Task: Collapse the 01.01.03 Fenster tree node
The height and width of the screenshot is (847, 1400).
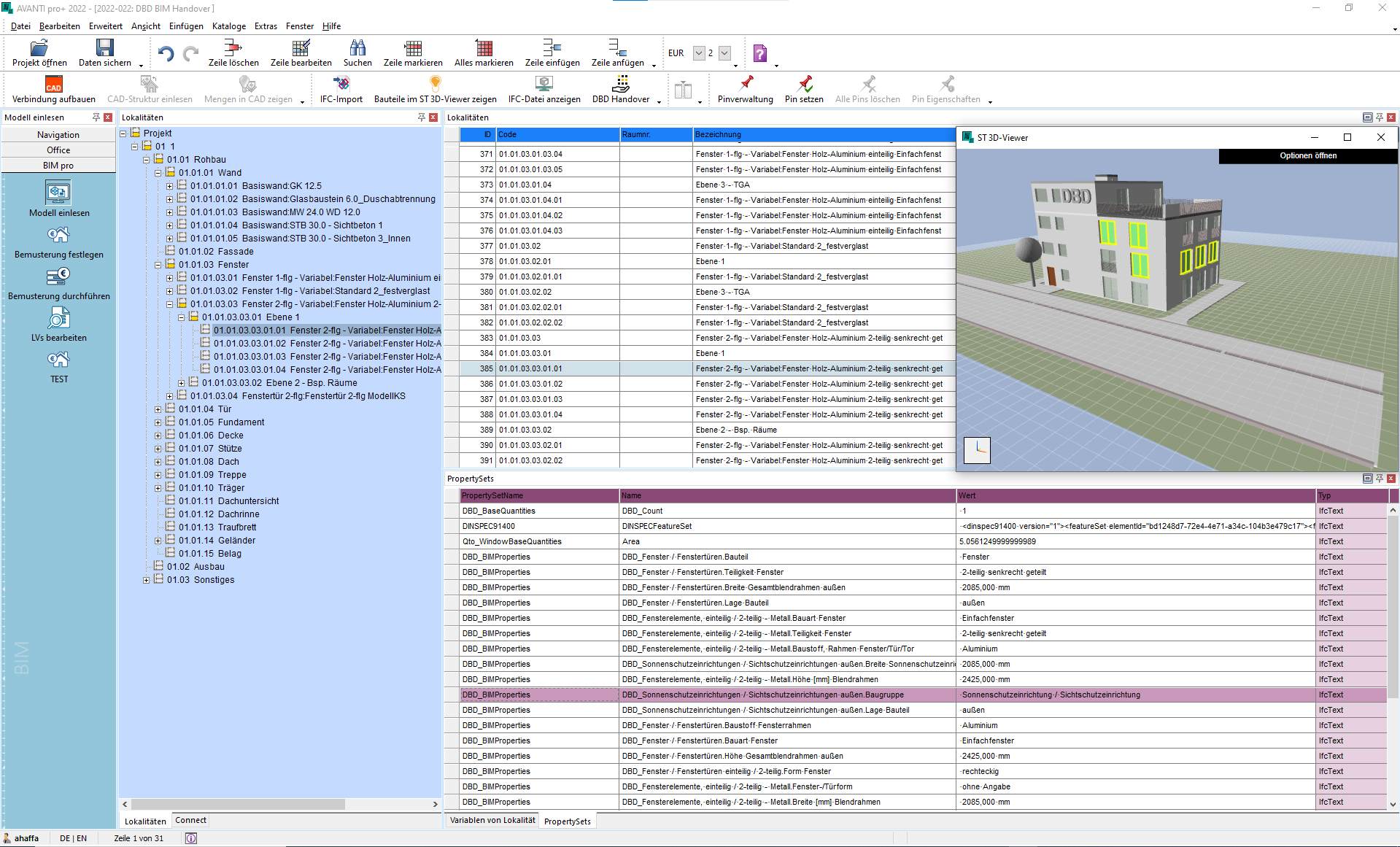Action: tap(158, 265)
